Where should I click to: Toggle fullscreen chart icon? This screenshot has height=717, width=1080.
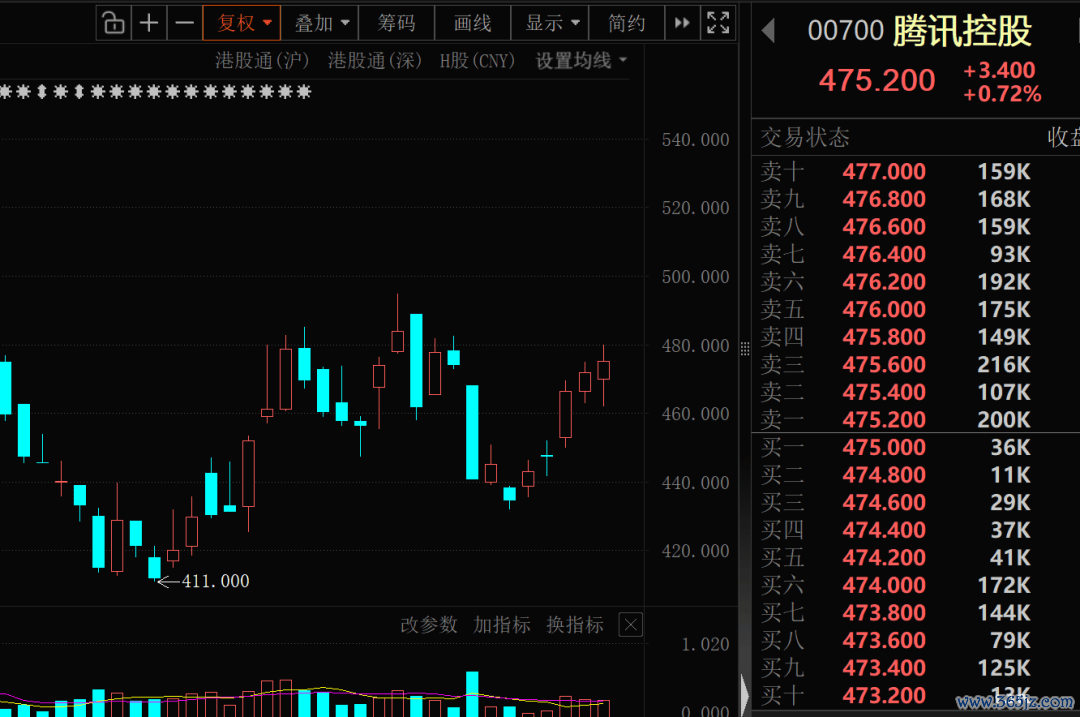[718, 23]
